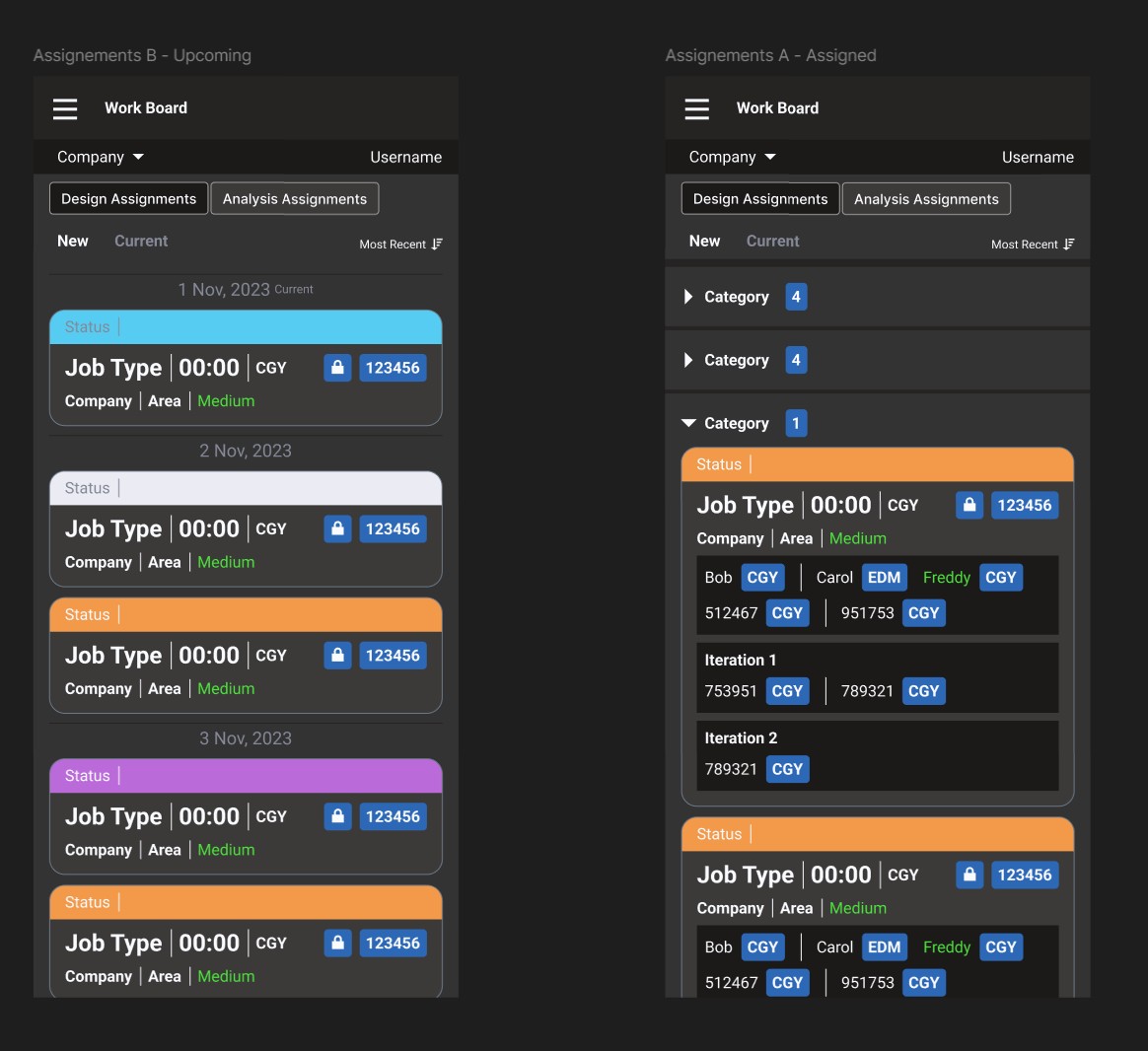
Task: Open the Company dropdown in the Upcoming panel
Action: (101, 158)
